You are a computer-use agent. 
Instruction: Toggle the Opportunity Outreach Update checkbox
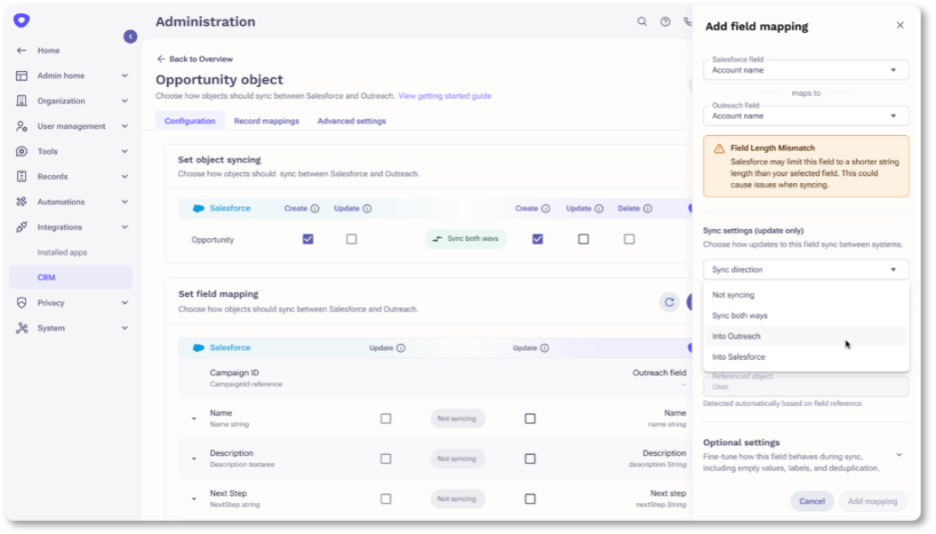(584, 239)
